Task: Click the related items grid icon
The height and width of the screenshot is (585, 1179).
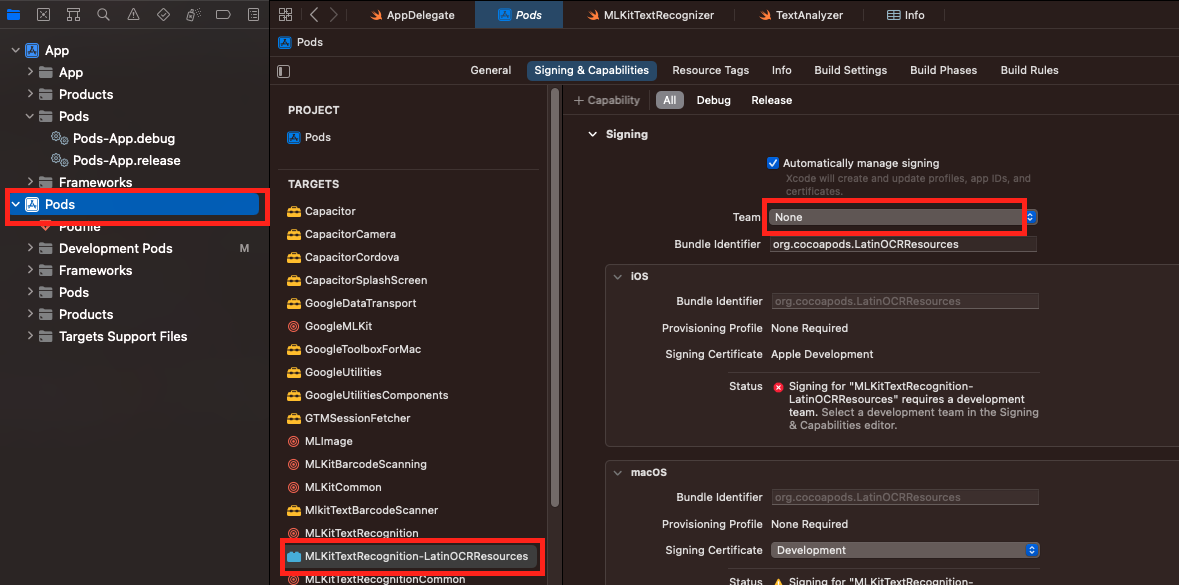Action: pos(285,14)
